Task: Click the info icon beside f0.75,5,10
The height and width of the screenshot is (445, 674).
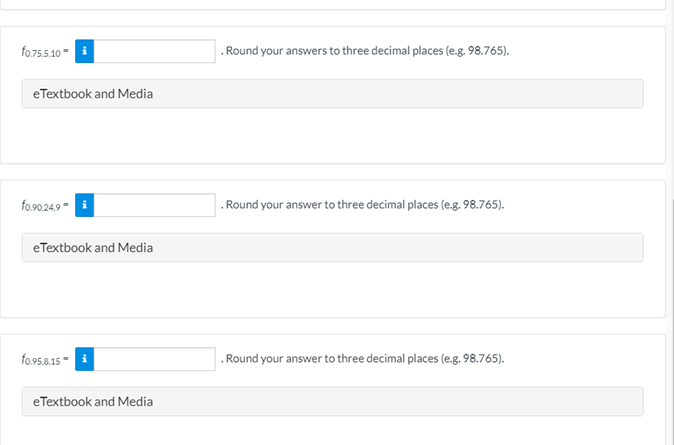Action: [x=86, y=51]
